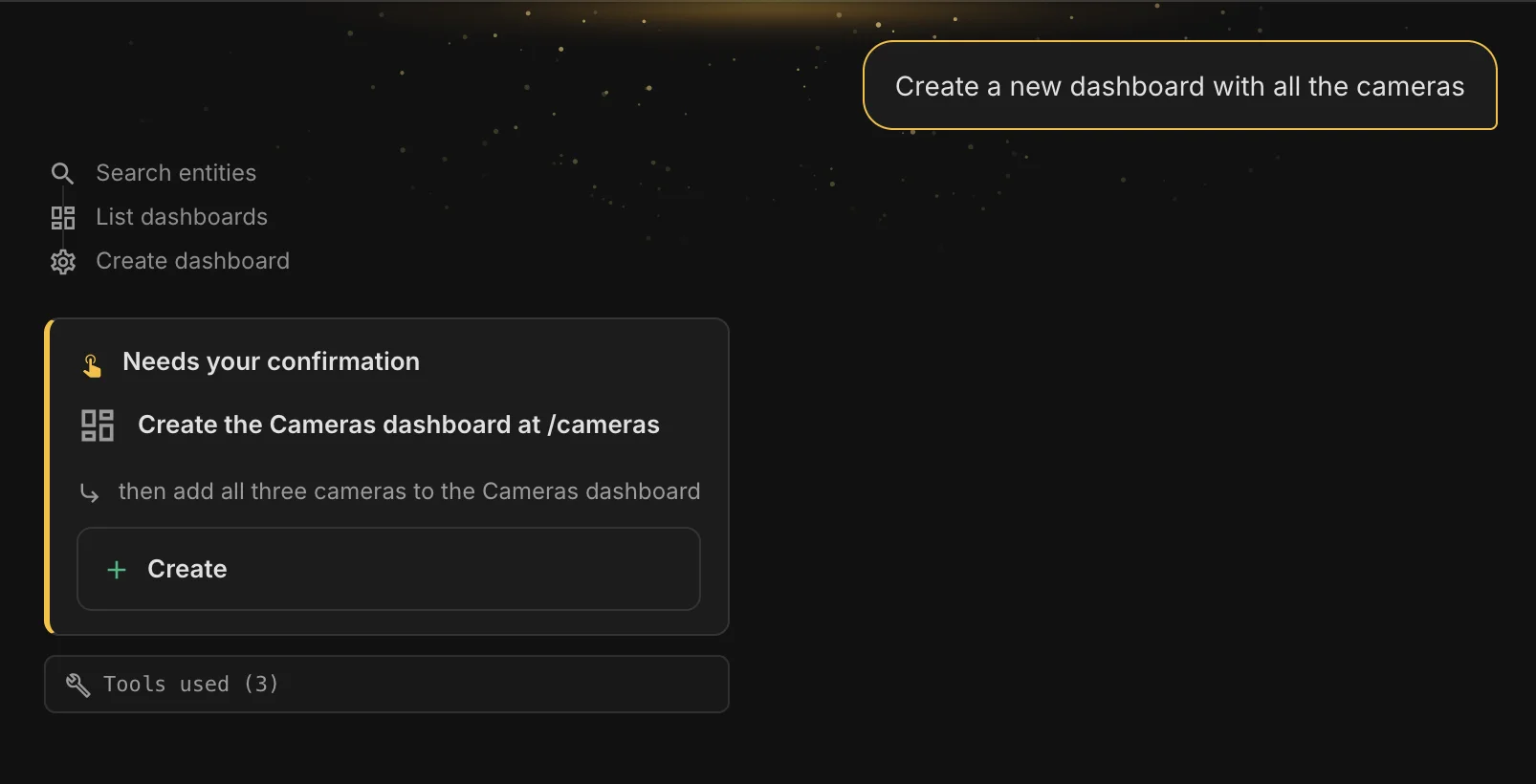Screen dimensions: 1536x784
Task: Click the 'Needs your confirmation' heading
Action: [271, 361]
